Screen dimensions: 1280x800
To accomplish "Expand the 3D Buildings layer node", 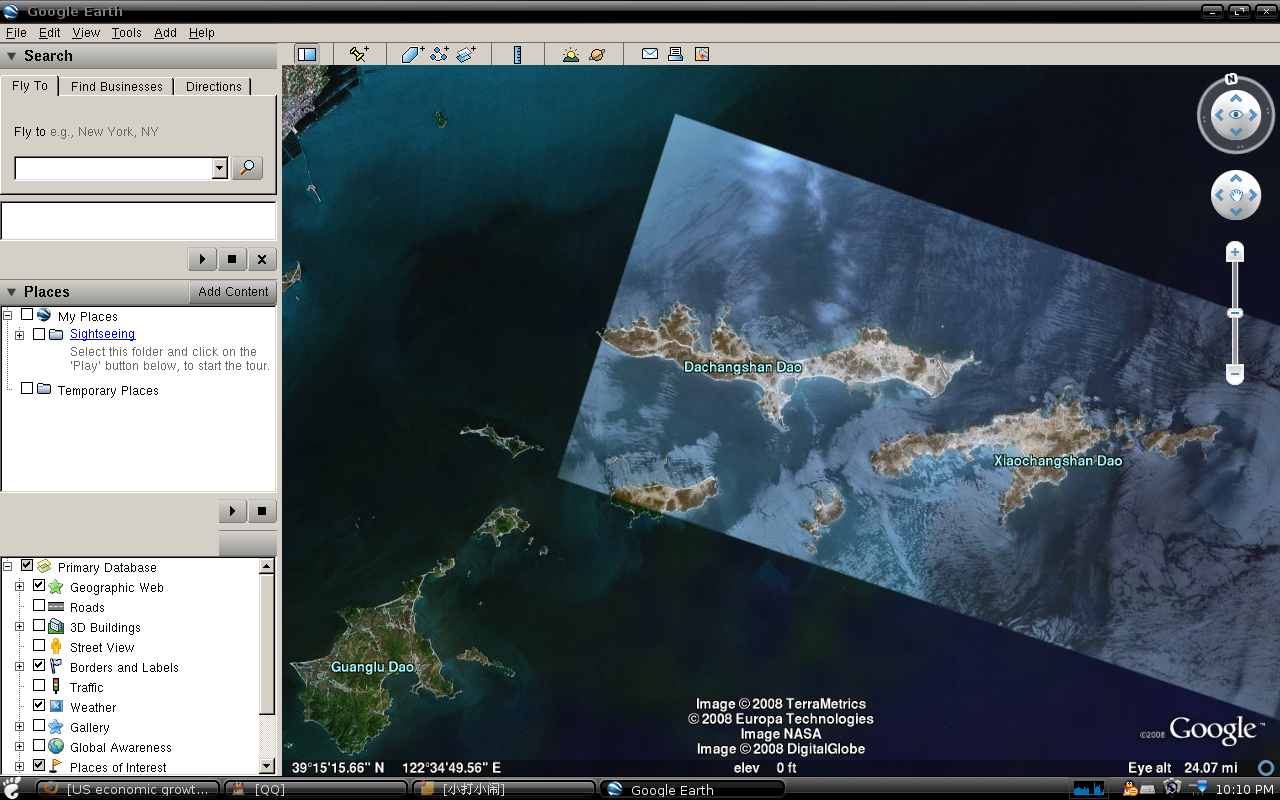I will point(19,627).
